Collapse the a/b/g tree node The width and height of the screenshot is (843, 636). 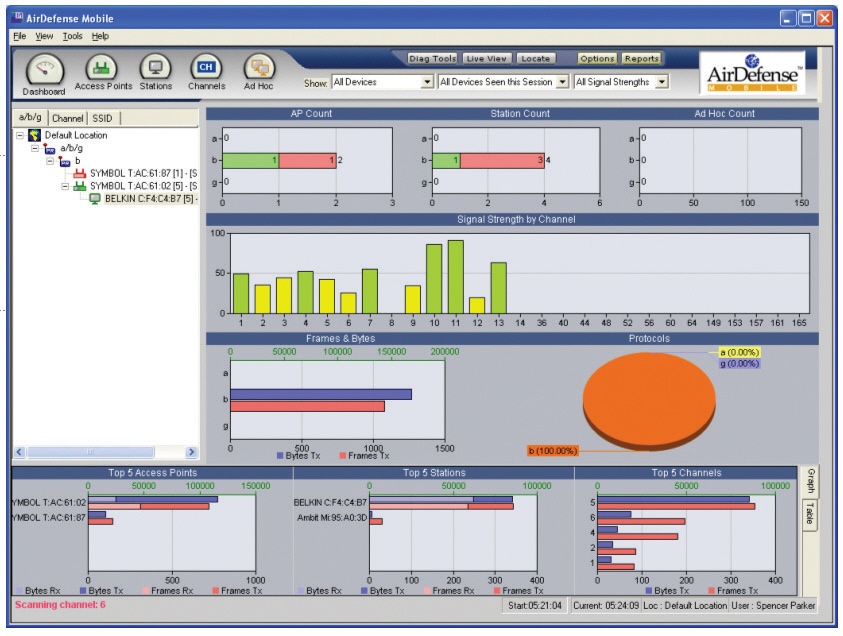point(35,148)
